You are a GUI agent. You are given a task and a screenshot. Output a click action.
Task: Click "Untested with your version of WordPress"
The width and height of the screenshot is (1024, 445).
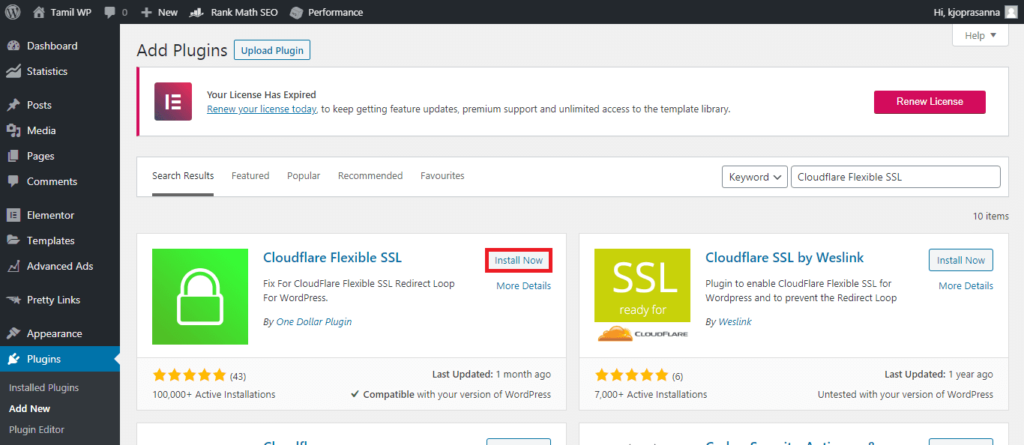pyautogui.click(x=905, y=395)
